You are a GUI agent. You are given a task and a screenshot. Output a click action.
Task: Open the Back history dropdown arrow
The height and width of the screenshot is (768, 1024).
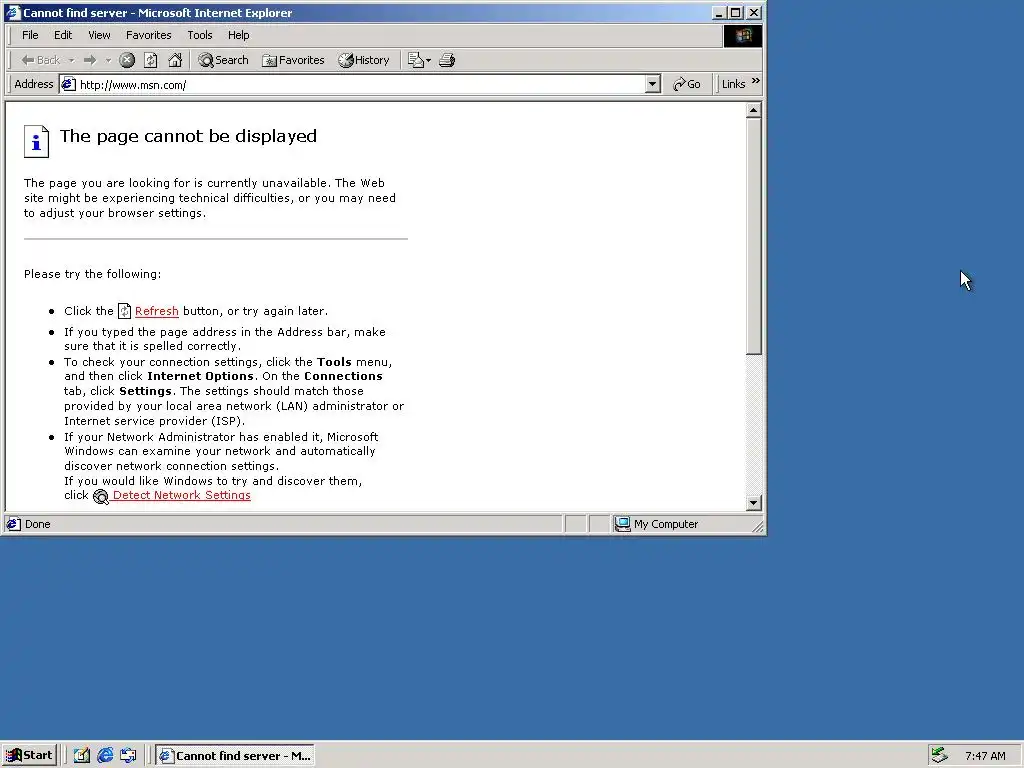[x=71, y=60]
